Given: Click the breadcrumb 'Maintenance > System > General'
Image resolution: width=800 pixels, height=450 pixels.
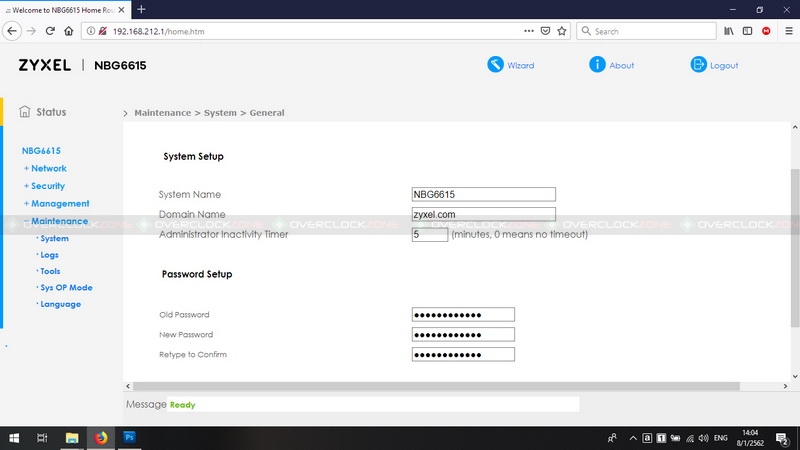Looking at the screenshot, I should (x=209, y=113).
